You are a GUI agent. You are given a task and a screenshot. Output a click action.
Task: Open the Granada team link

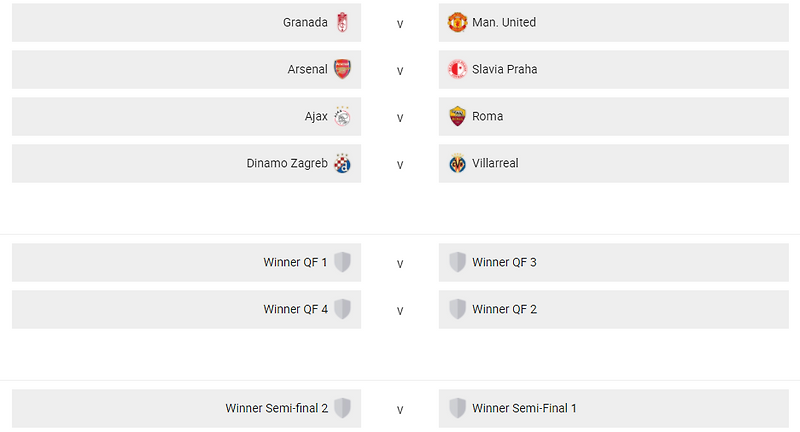click(305, 22)
